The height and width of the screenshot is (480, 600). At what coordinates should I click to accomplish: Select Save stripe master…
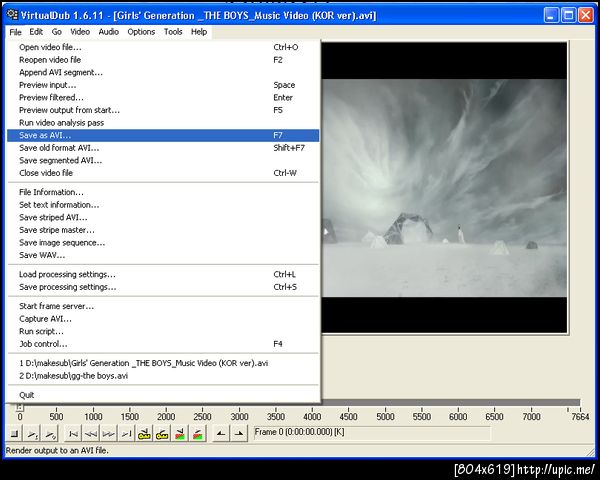tap(163, 230)
